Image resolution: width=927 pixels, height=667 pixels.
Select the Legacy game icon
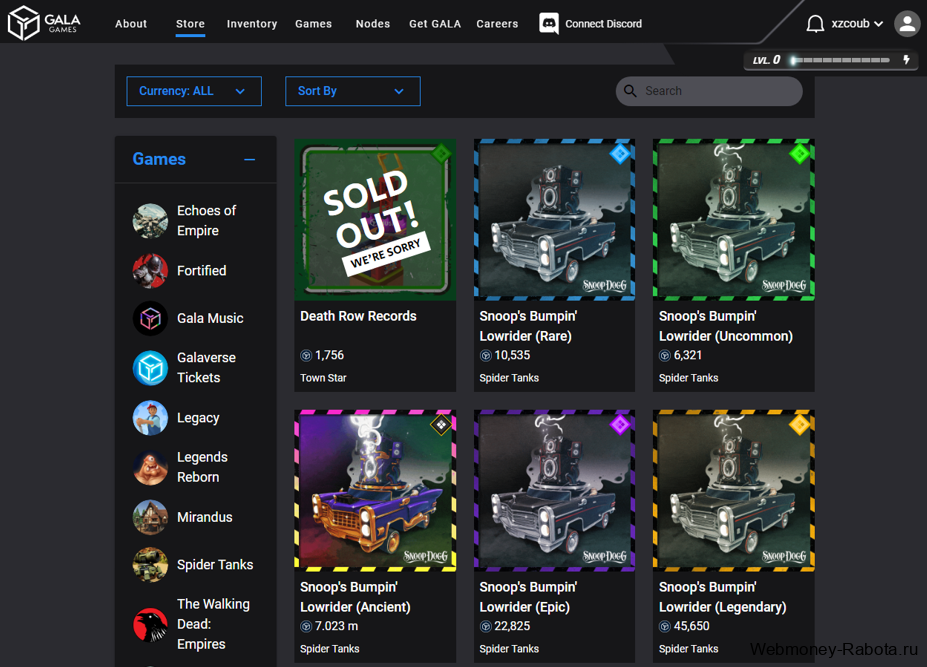(150, 418)
